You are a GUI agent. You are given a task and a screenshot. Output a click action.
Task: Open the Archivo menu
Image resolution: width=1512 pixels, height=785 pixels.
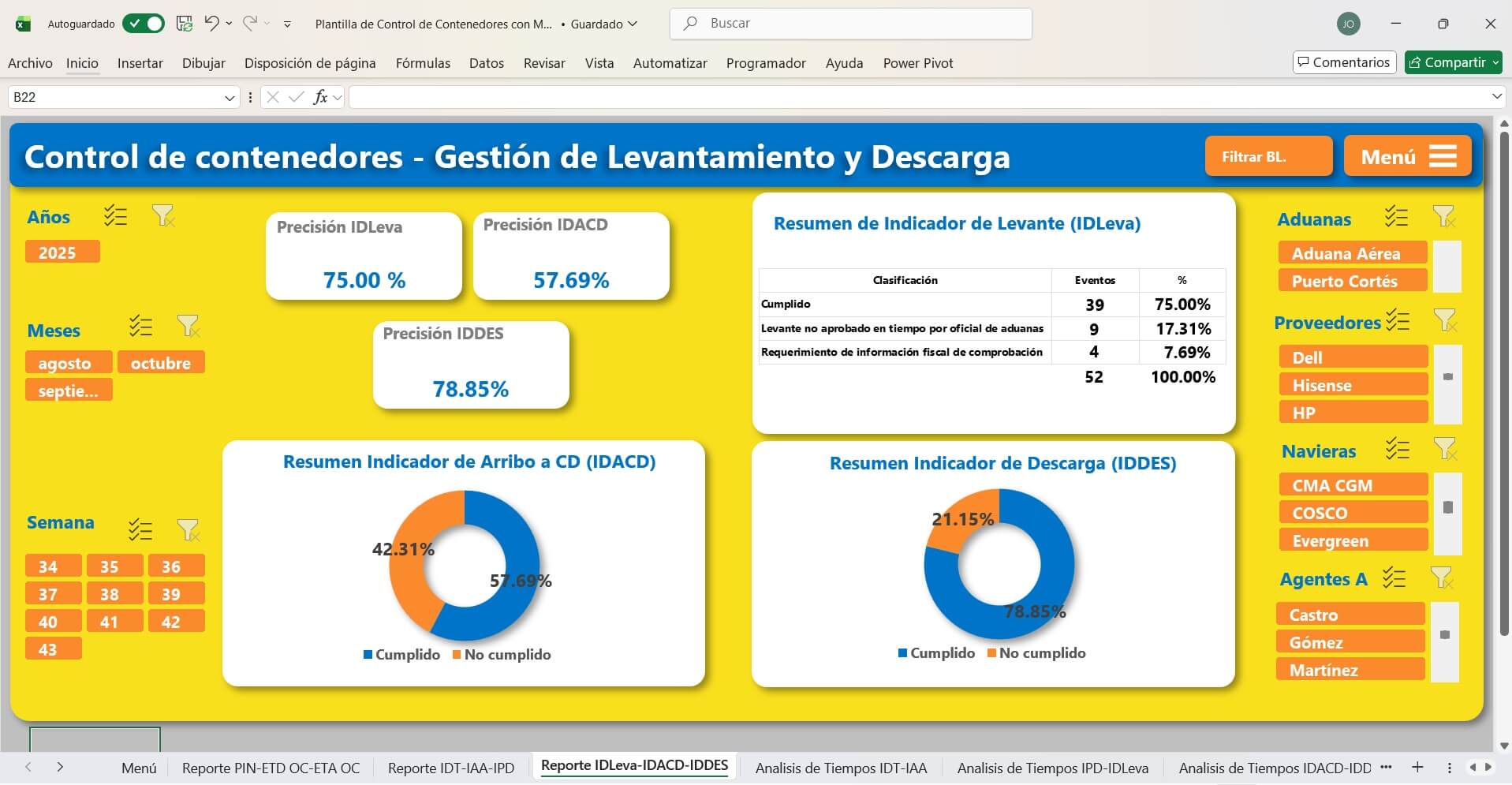coord(30,63)
